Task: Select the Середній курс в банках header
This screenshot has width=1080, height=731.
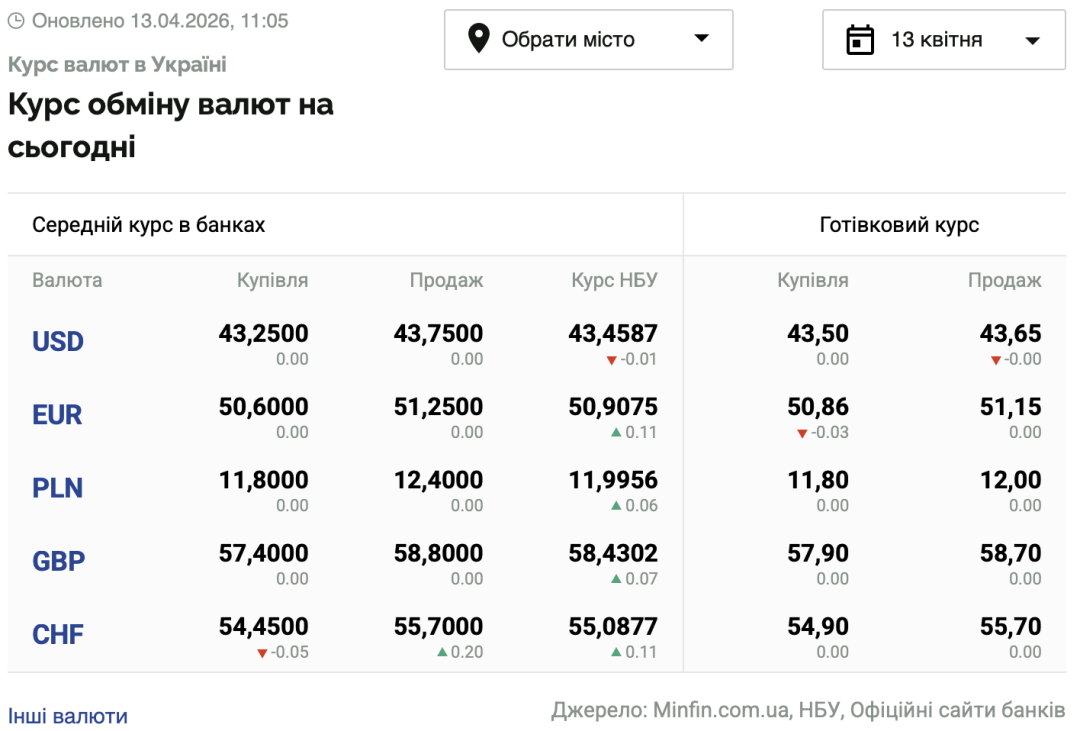Action: [149, 225]
